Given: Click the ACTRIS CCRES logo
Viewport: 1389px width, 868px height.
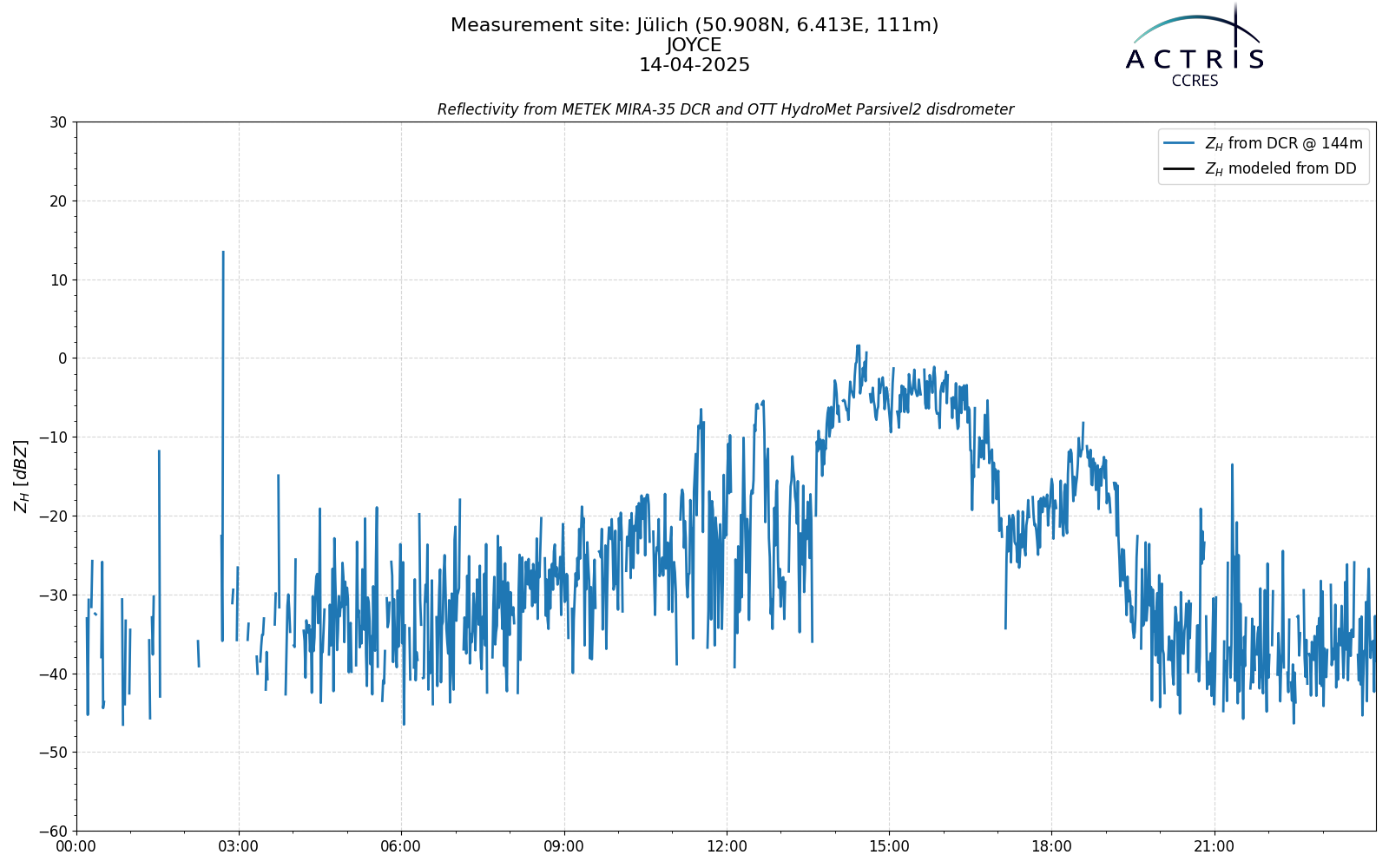Looking at the screenshot, I should 1195,45.
